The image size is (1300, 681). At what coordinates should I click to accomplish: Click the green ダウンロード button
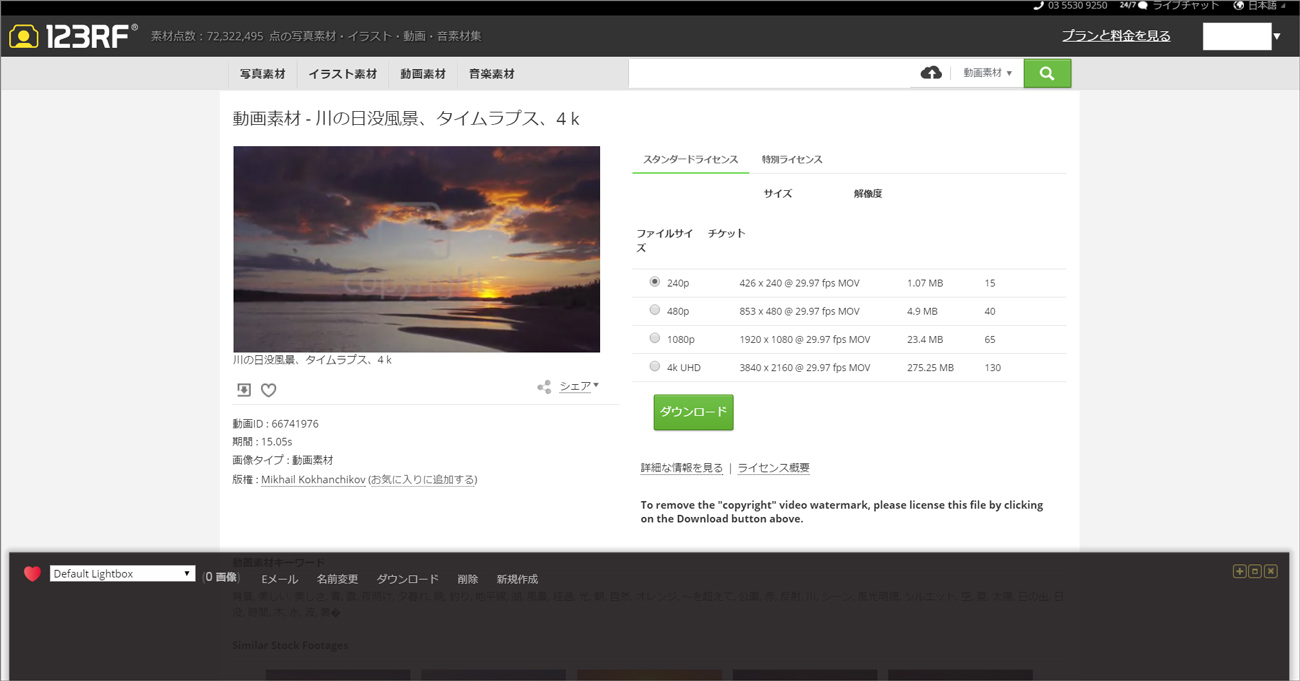(x=693, y=412)
